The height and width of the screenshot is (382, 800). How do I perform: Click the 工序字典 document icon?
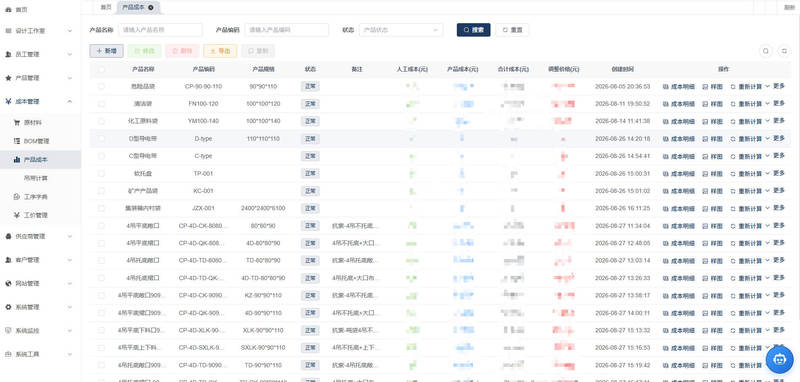pyautogui.click(x=16, y=196)
